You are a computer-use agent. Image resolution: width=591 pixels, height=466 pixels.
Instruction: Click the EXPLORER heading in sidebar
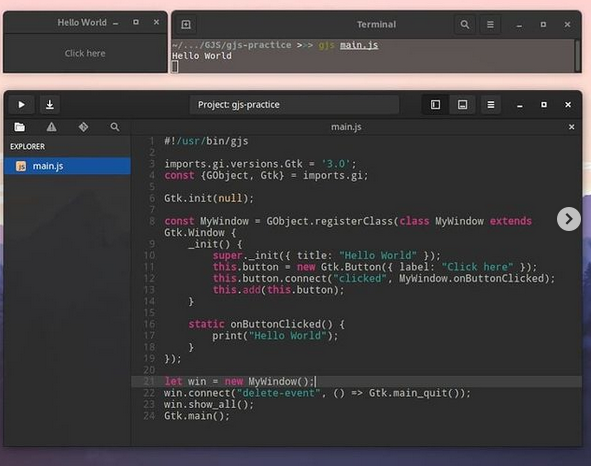[x=28, y=147]
